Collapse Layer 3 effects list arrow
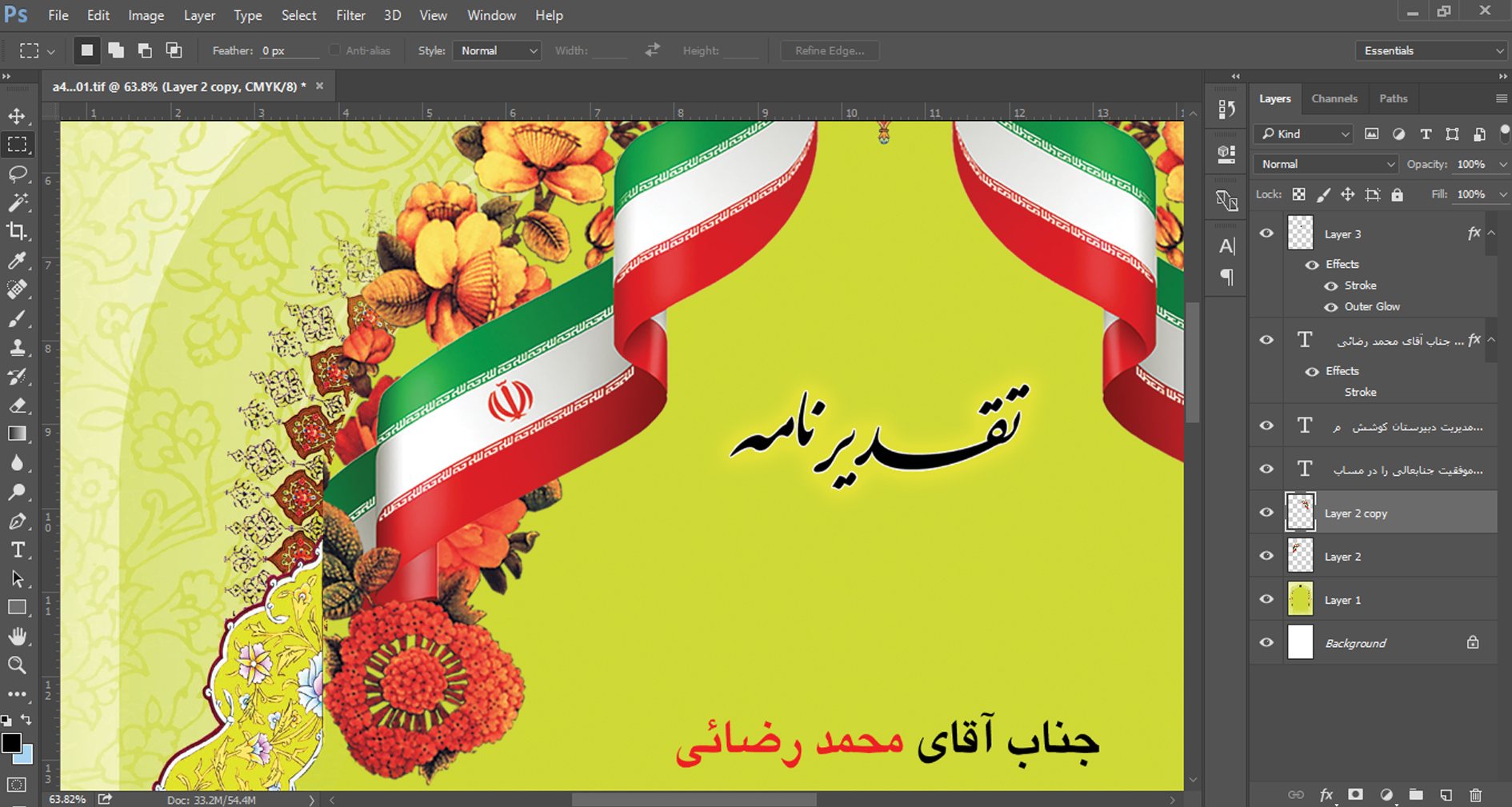This screenshot has height=807, width=1512. click(x=1492, y=233)
